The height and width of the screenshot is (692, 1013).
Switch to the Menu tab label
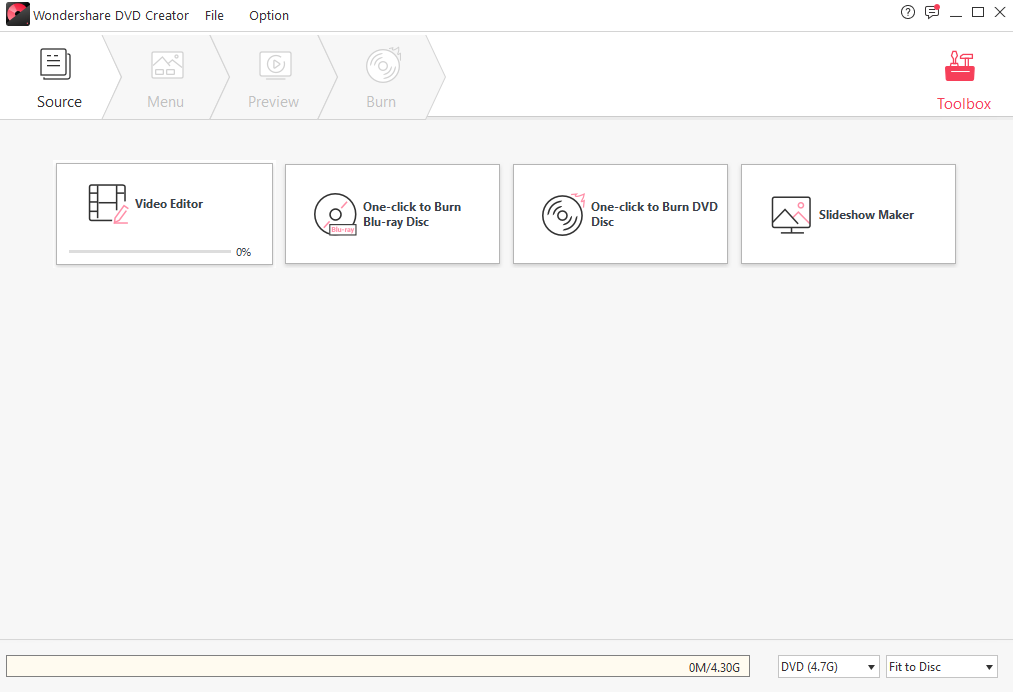pos(165,102)
